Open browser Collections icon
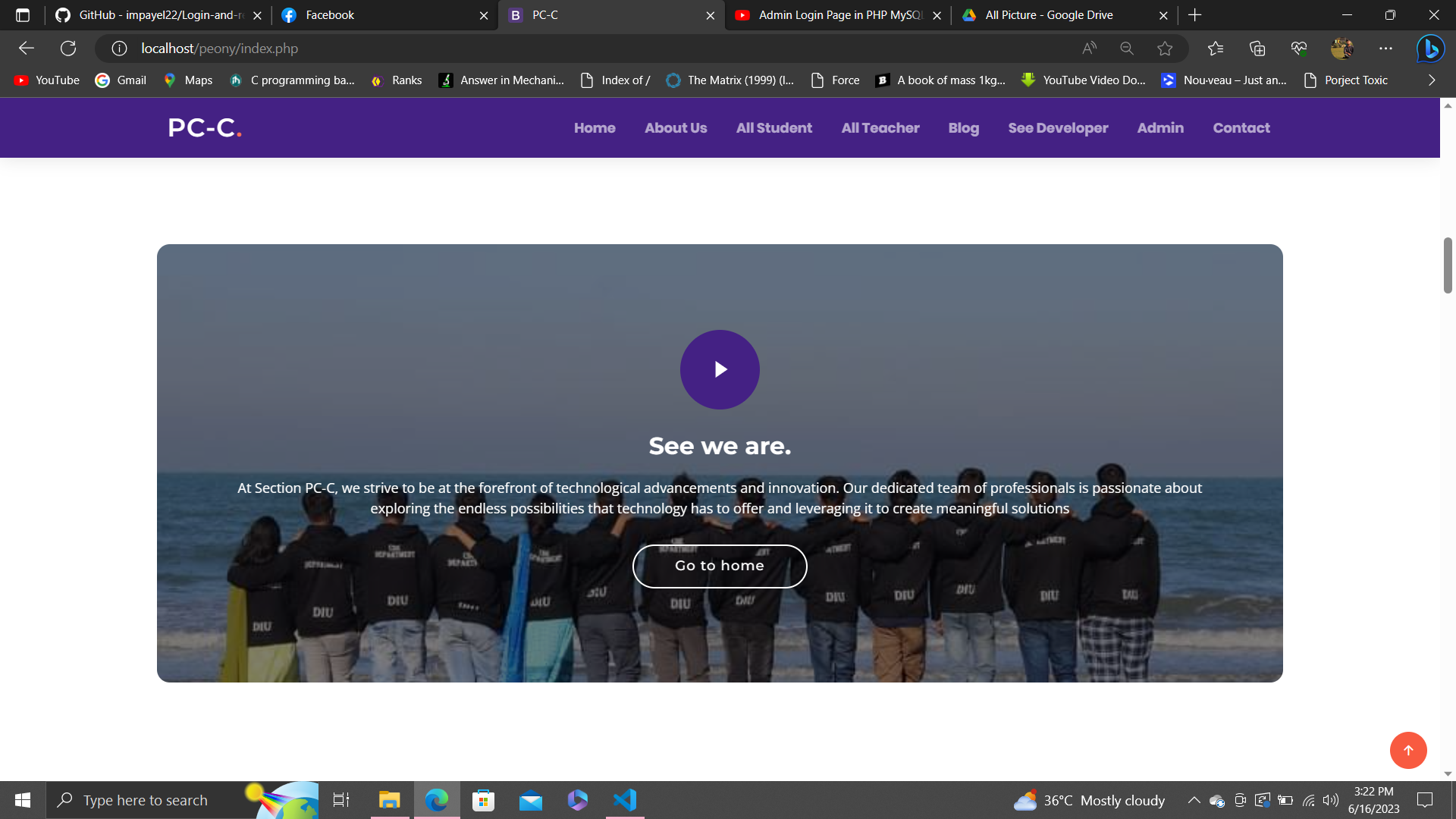This screenshot has height=819, width=1456. pyautogui.click(x=1257, y=49)
